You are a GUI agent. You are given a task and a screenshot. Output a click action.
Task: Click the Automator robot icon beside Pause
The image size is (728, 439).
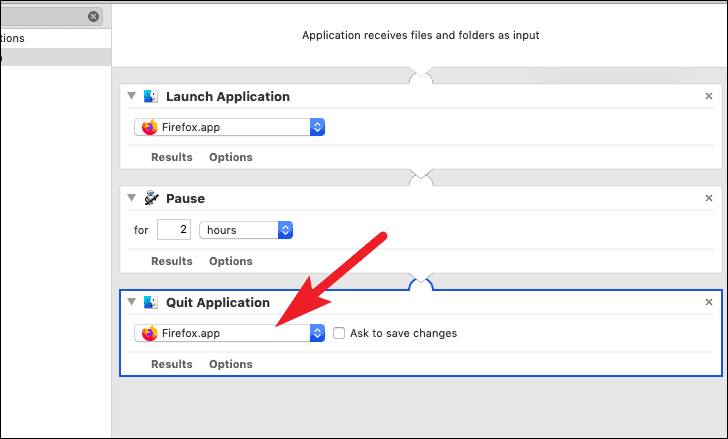pos(151,198)
